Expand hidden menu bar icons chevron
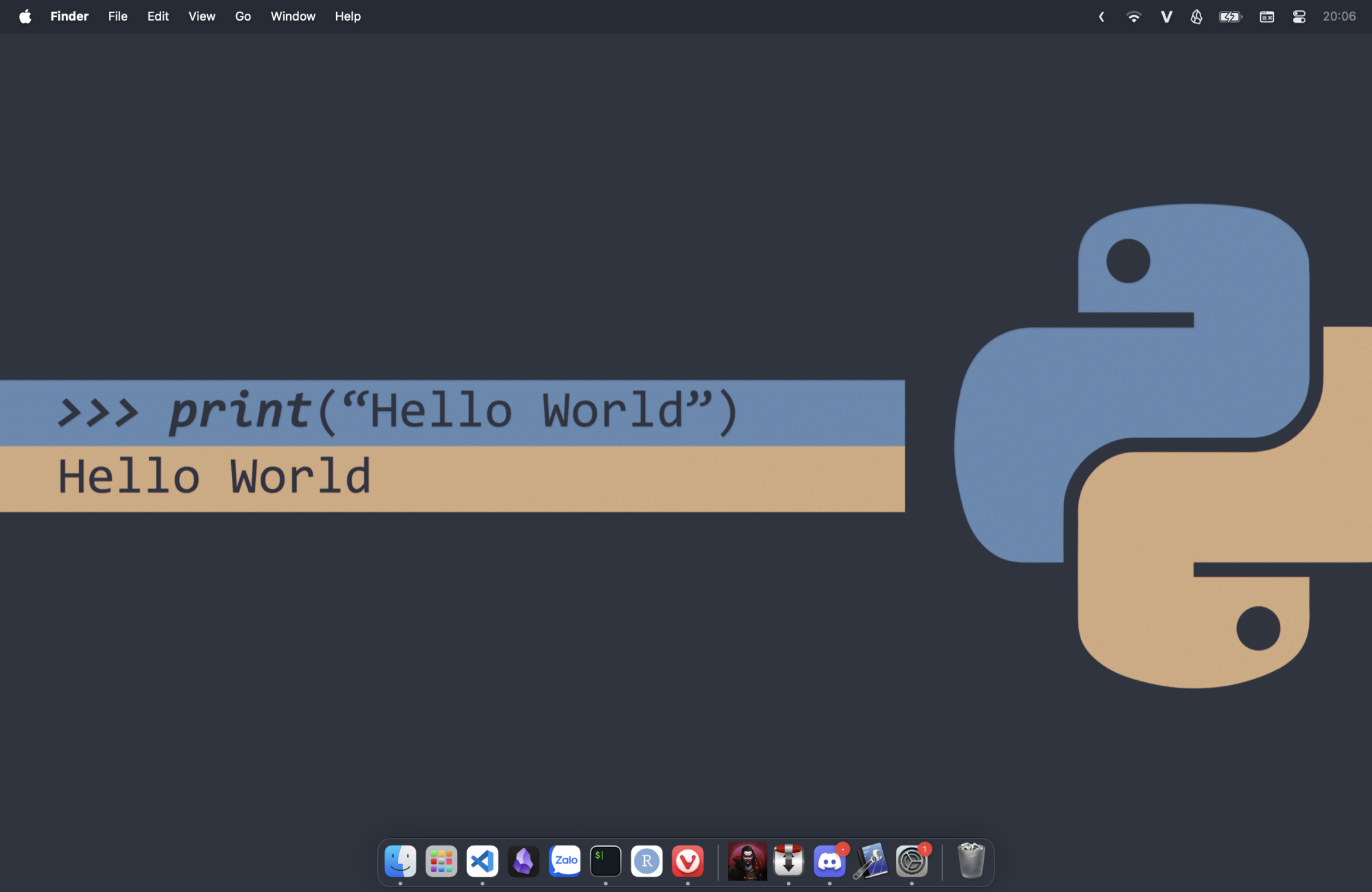 pos(1102,16)
